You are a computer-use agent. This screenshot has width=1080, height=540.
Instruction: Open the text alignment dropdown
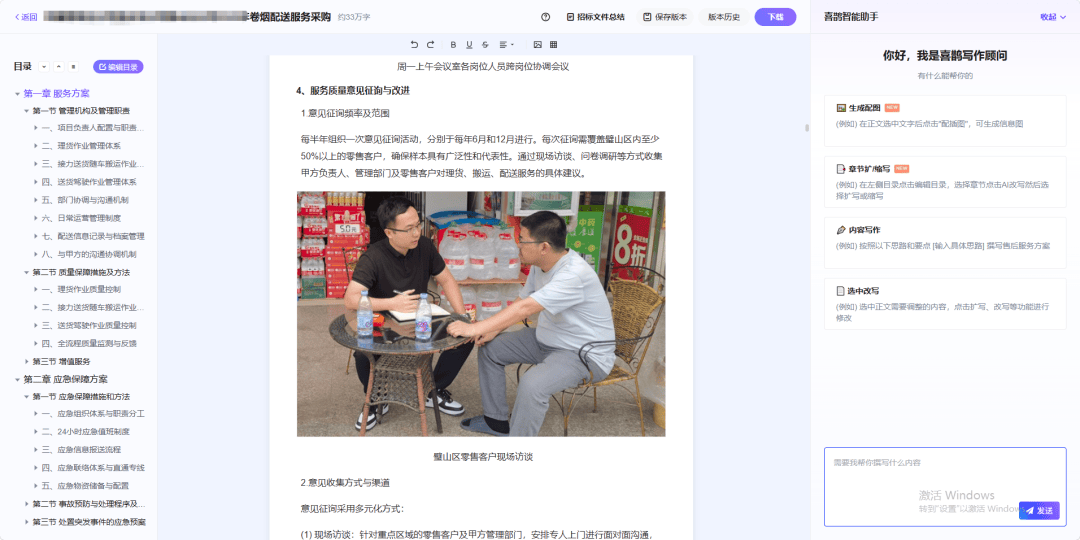(506, 45)
